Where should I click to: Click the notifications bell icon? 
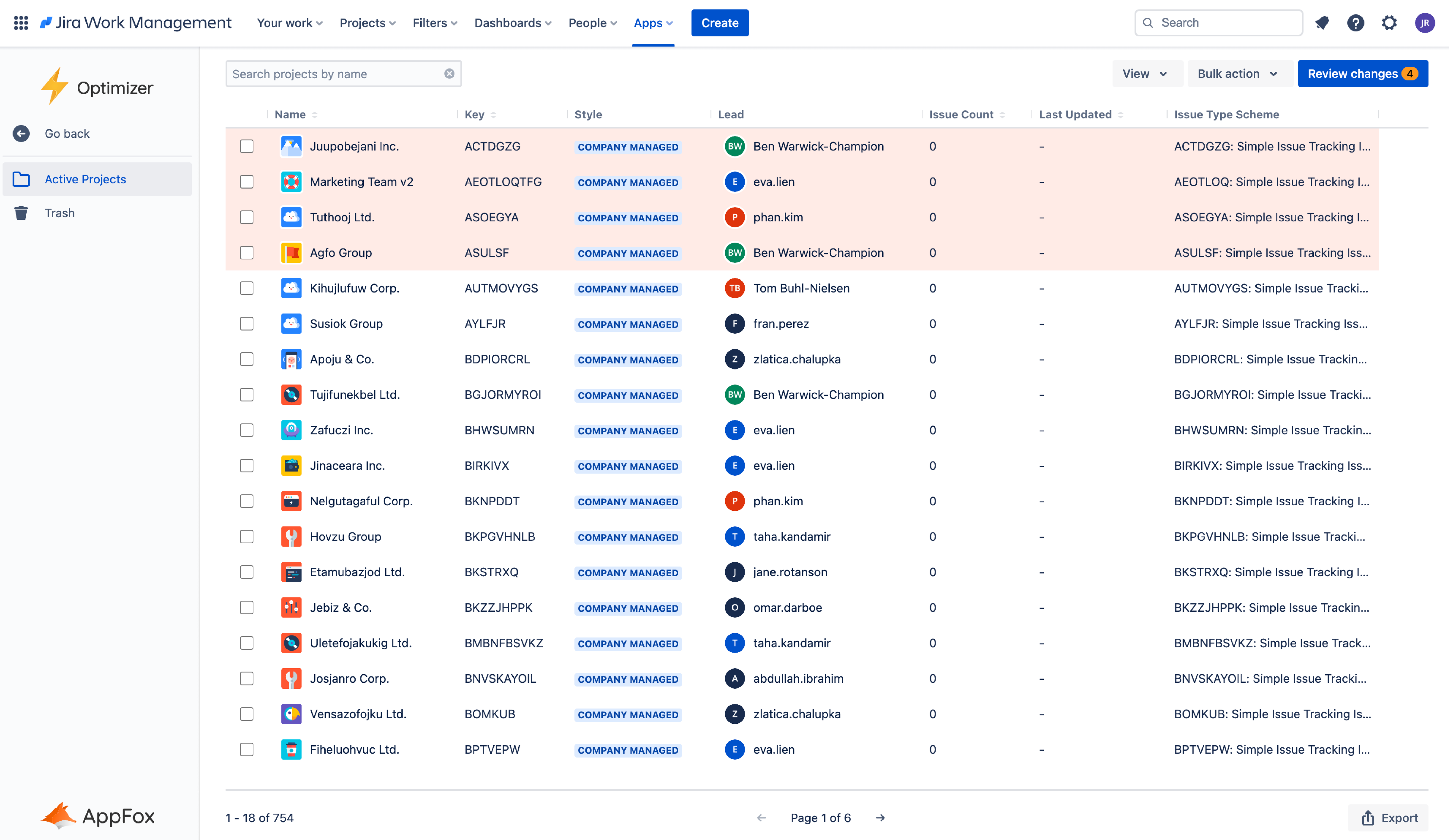(1322, 23)
